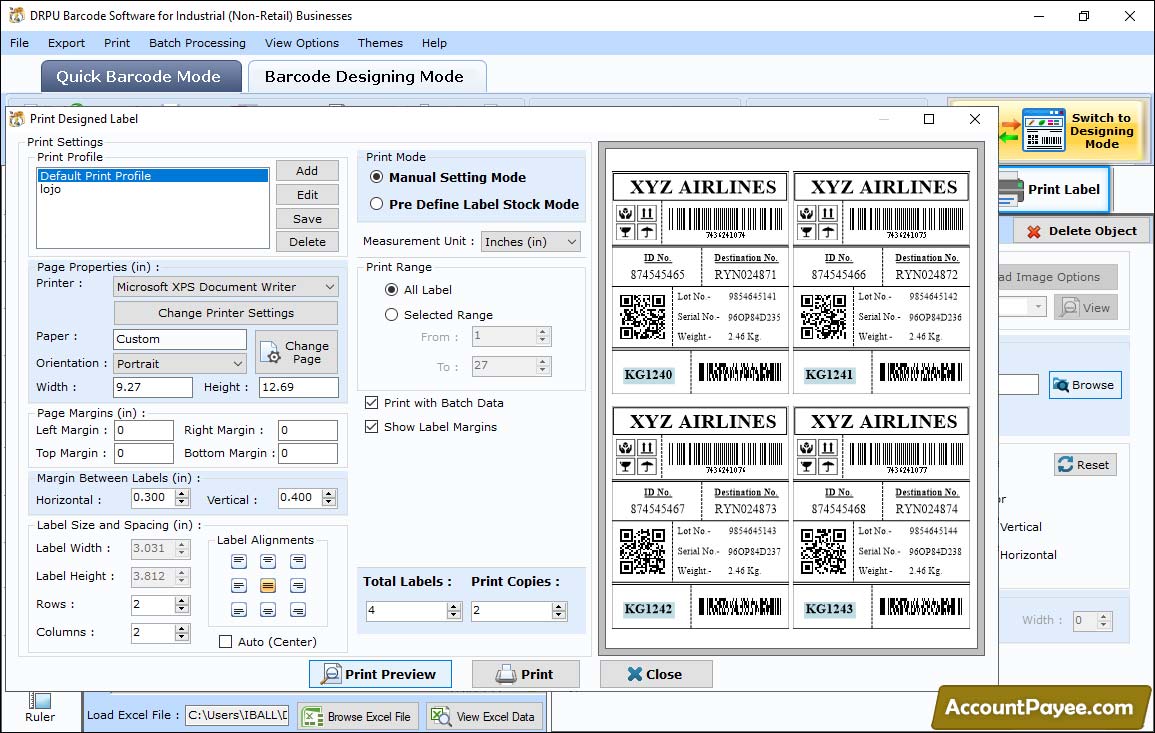Select Manual Setting Mode radio button

(x=376, y=177)
